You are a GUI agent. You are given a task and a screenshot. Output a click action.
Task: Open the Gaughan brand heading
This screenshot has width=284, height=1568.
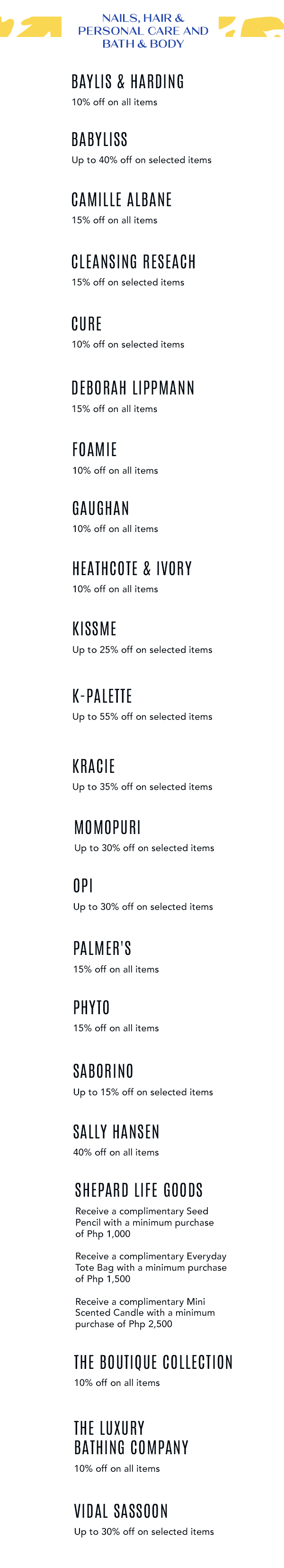click(x=101, y=508)
